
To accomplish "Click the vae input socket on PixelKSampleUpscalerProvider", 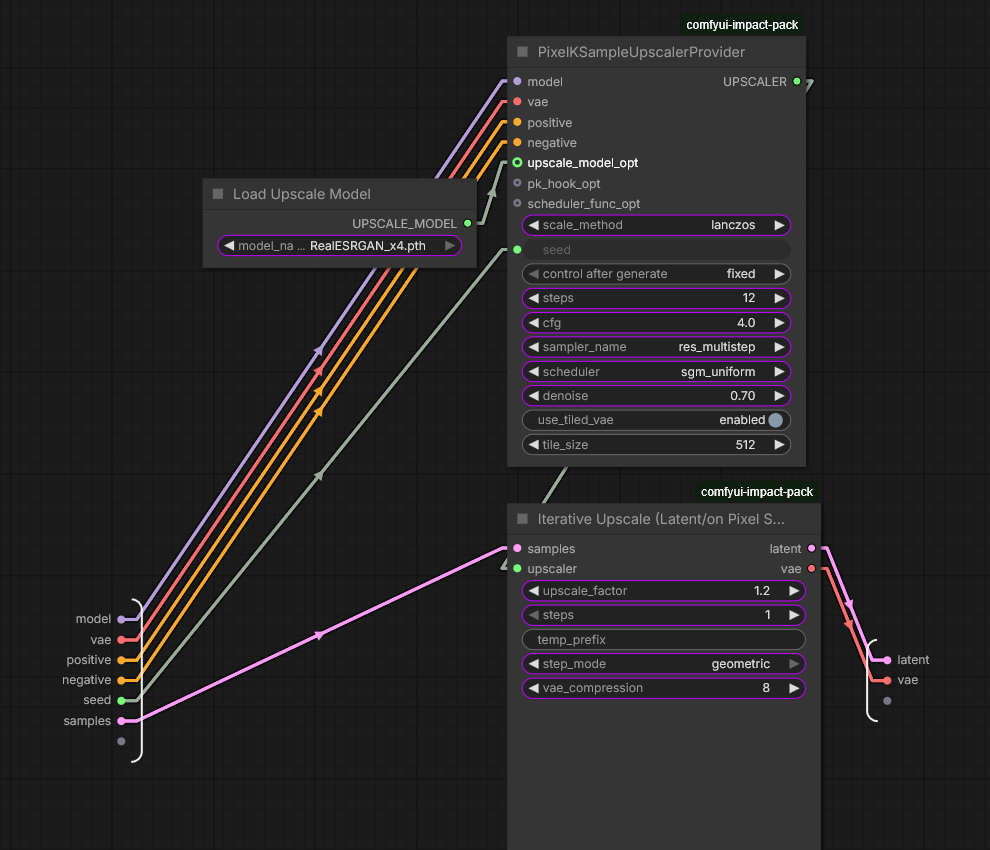I will point(517,102).
